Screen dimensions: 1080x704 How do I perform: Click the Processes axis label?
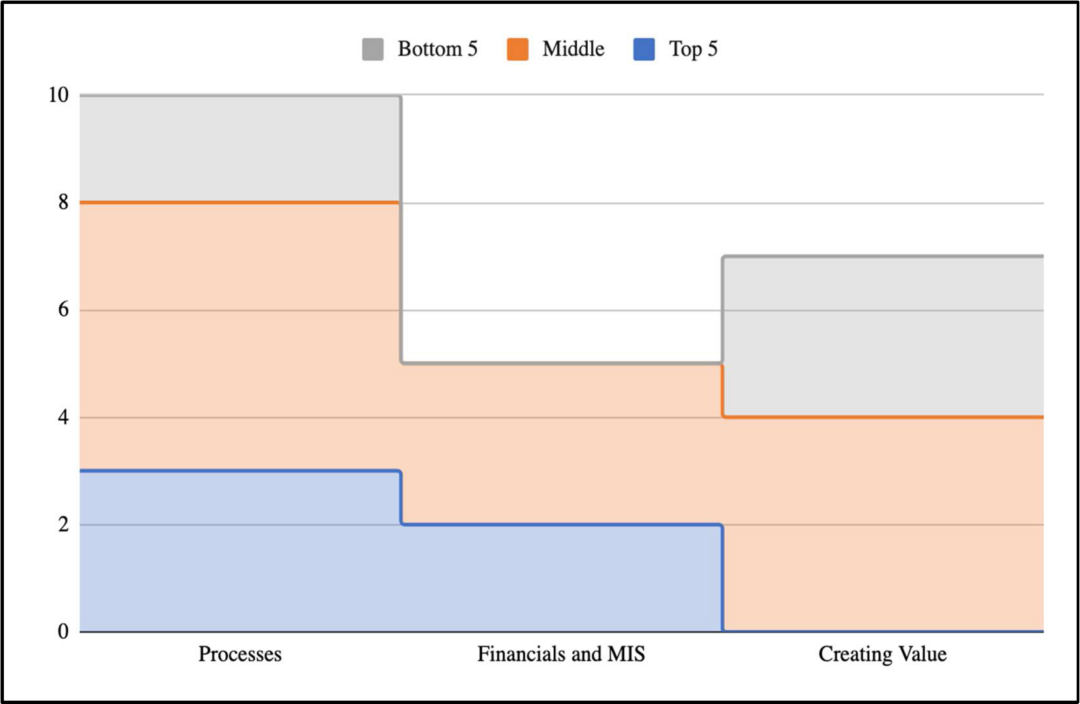point(240,654)
